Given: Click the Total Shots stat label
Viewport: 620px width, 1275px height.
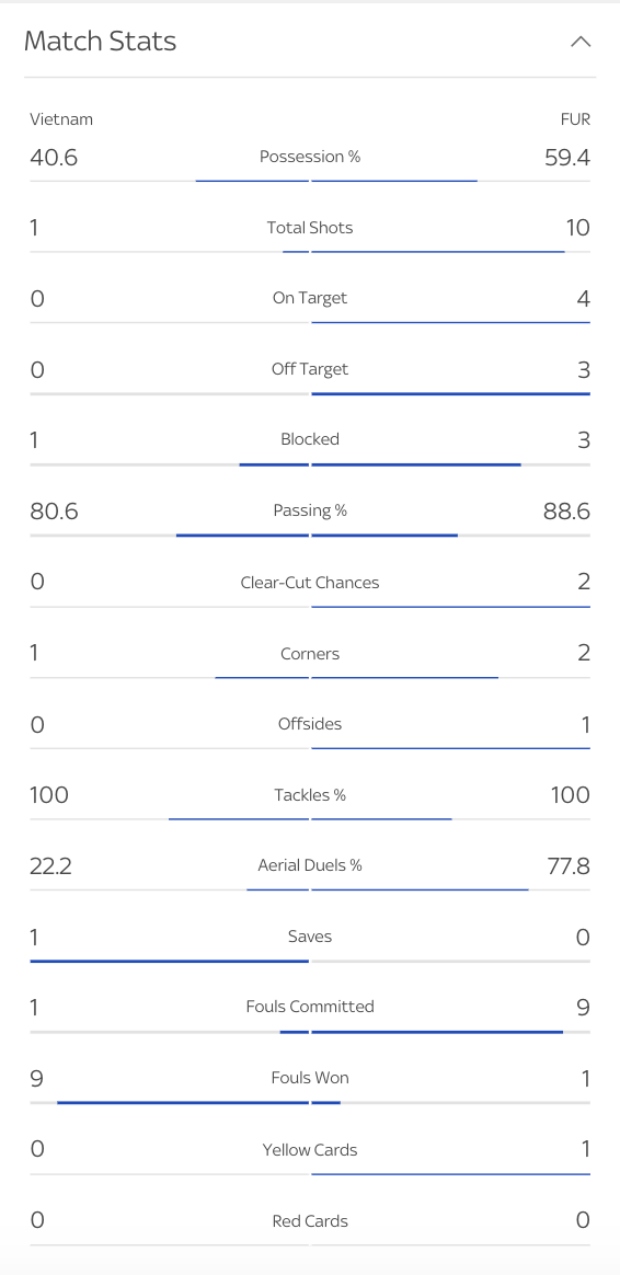Looking at the screenshot, I should pos(310,228).
